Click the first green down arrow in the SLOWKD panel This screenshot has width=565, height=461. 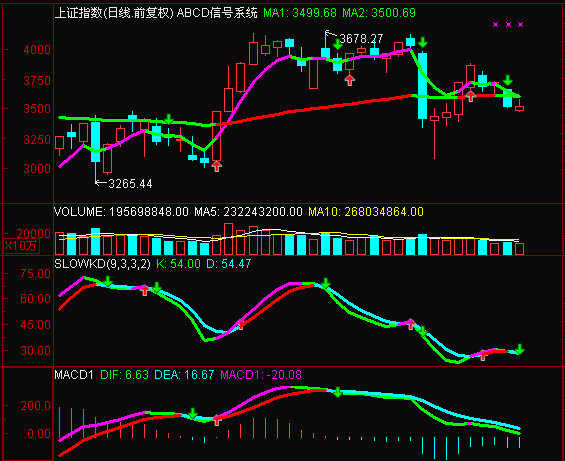(108, 282)
